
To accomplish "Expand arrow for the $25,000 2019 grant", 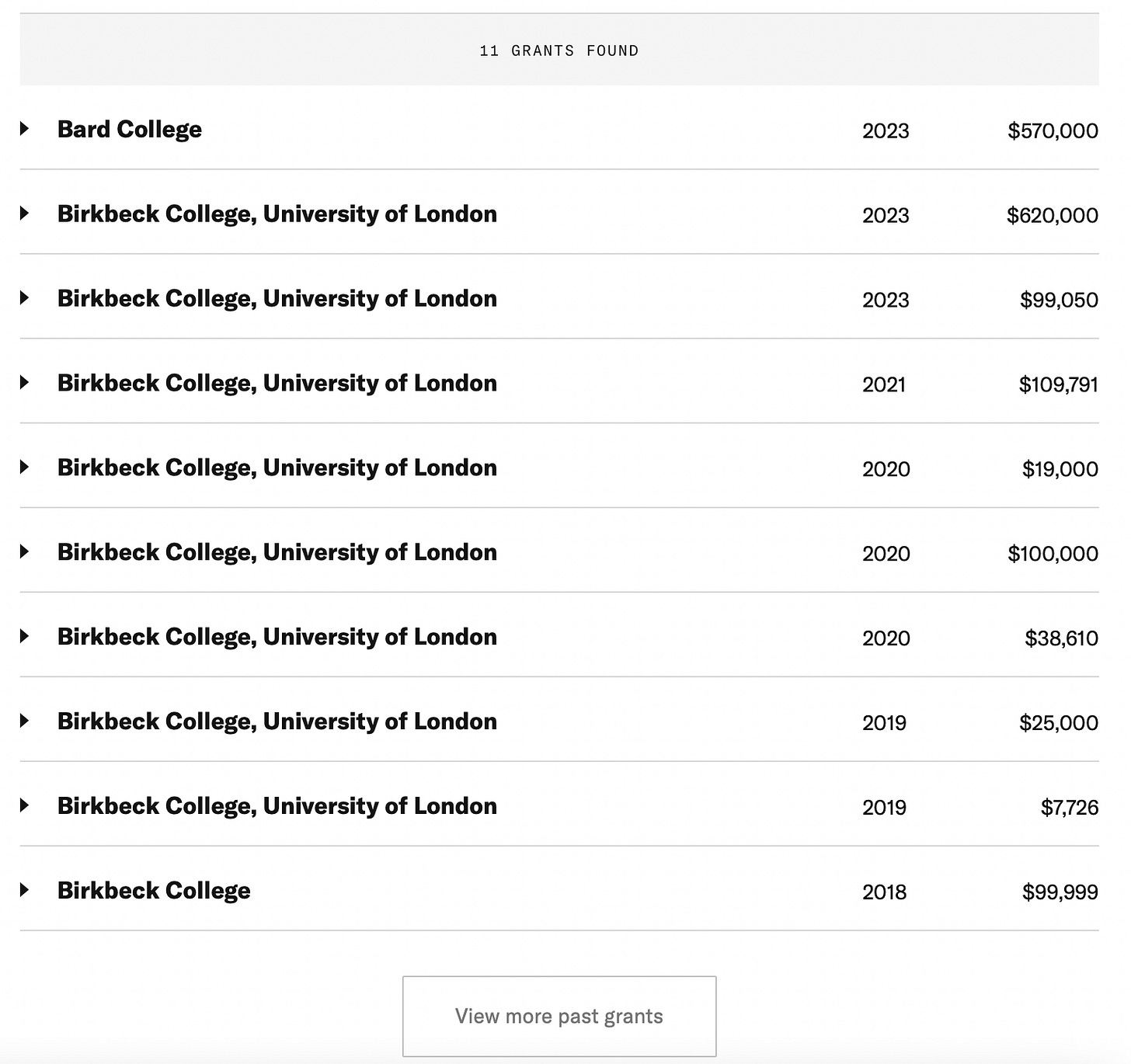I will tap(25, 722).
